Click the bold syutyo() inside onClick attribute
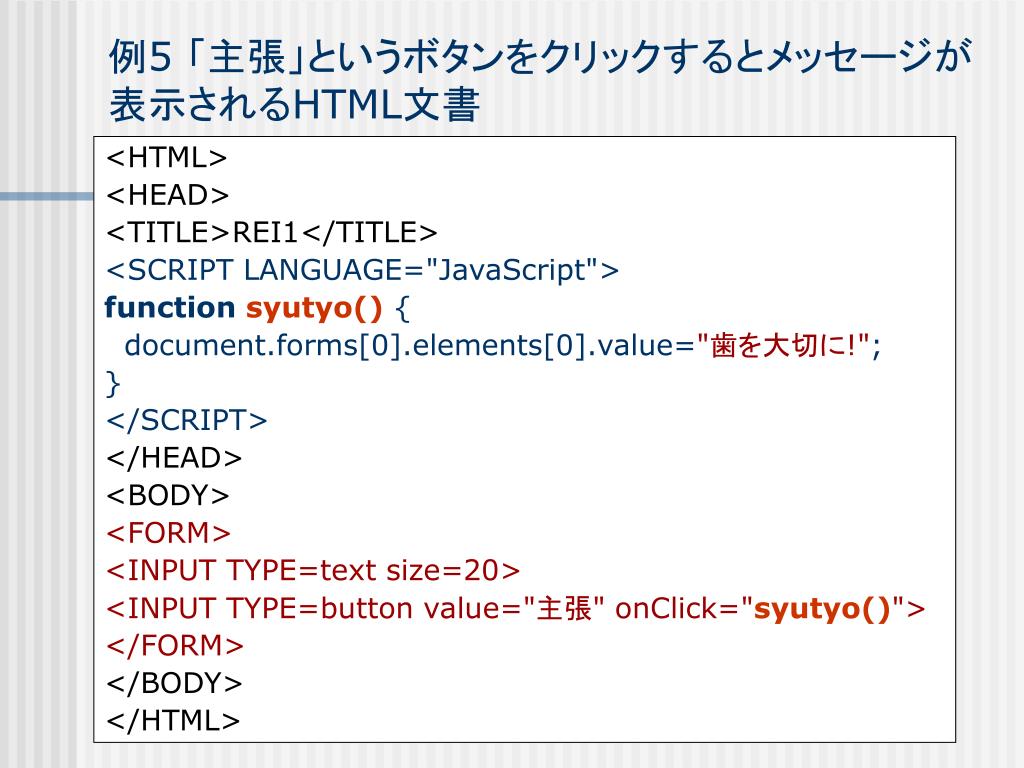Viewport: 1024px width, 768px height. (823, 609)
